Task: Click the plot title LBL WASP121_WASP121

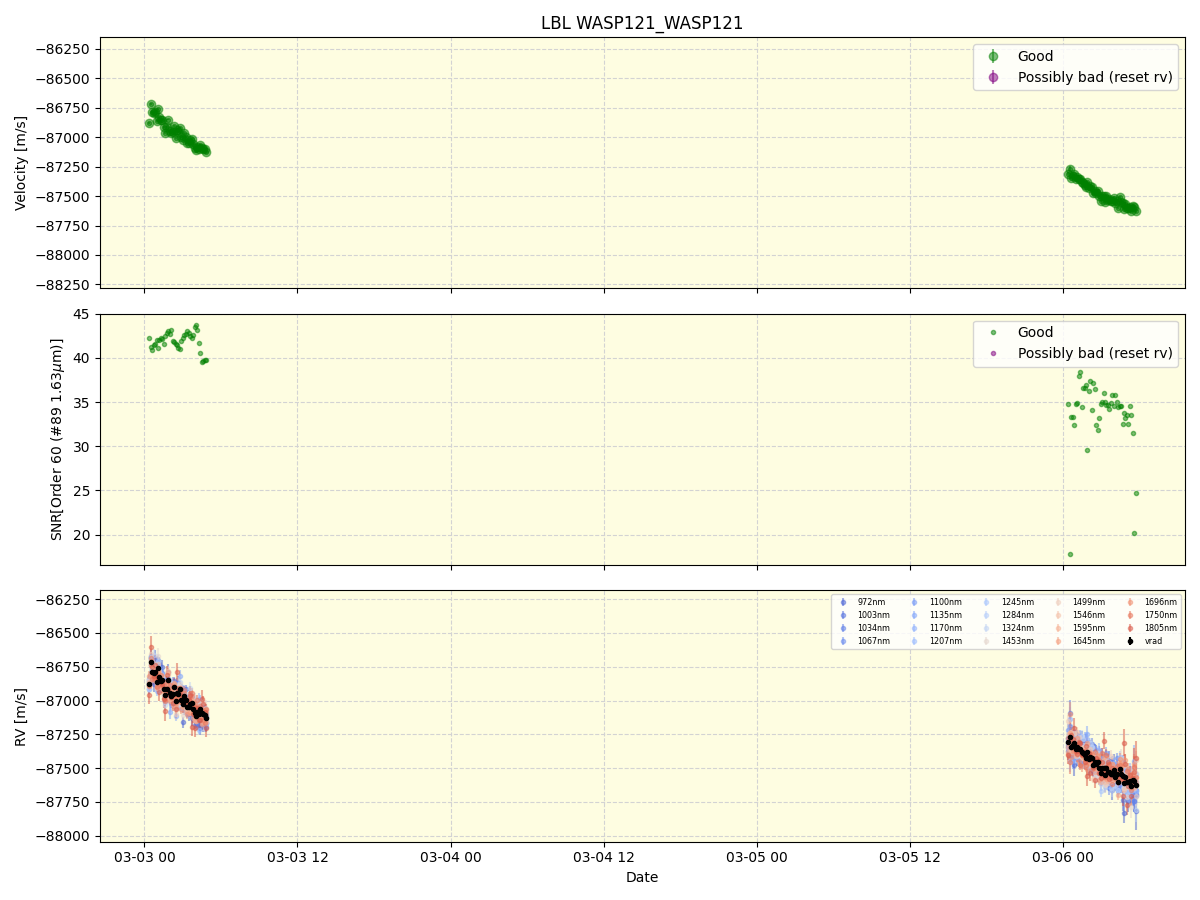Action: click(x=642, y=23)
